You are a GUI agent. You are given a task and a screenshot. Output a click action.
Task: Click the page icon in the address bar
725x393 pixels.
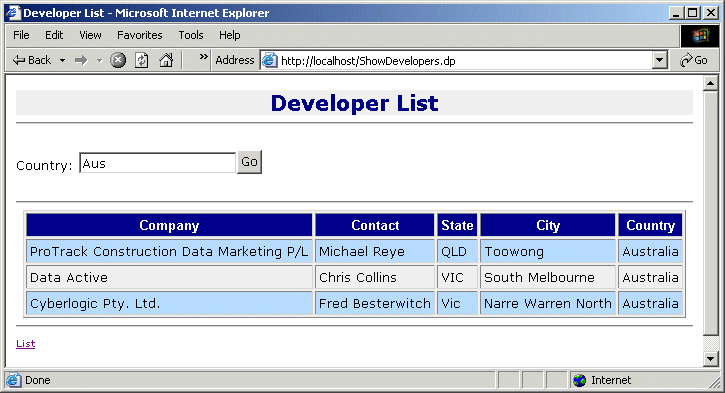(270, 61)
